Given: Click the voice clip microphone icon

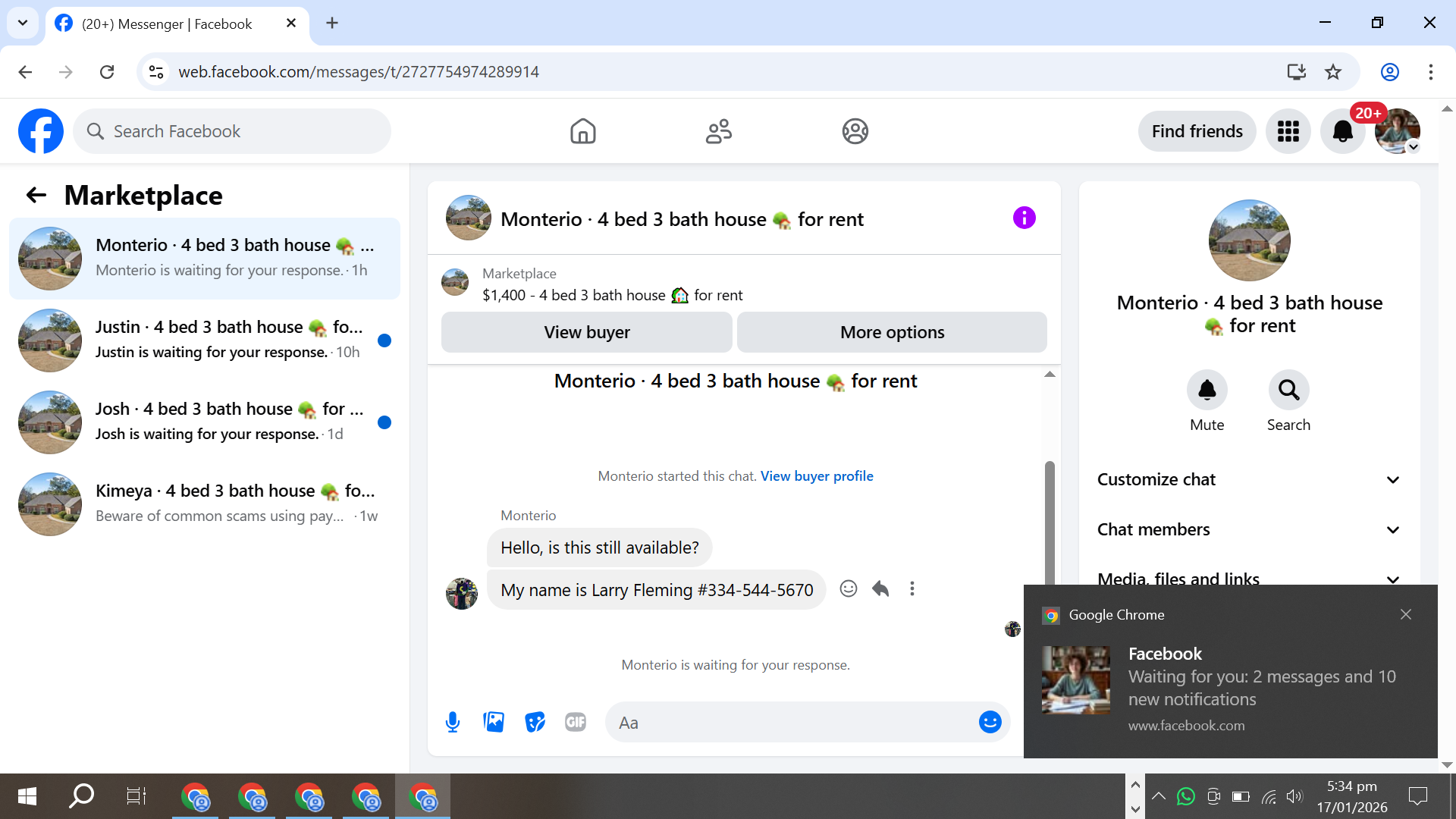Looking at the screenshot, I should pos(453,722).
